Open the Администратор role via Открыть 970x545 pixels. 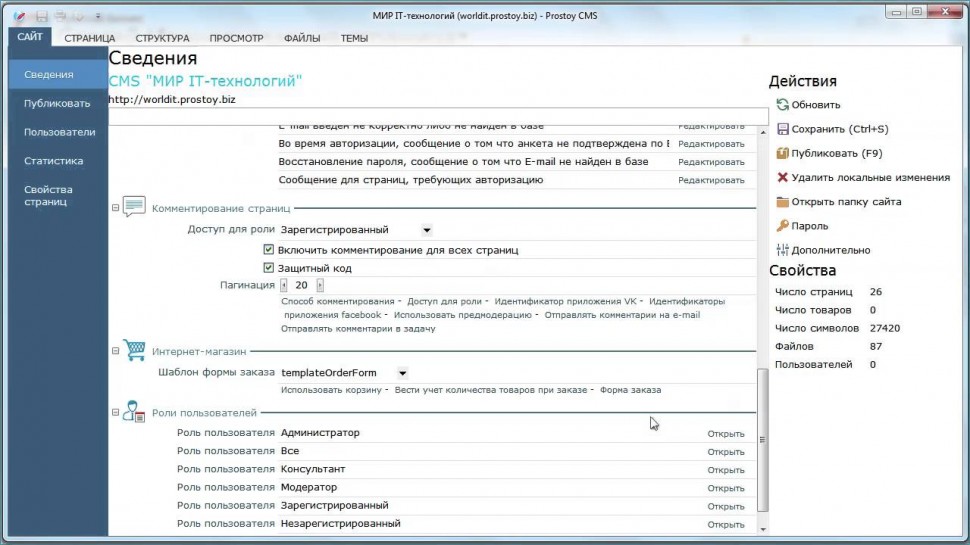[x=725, y=434]
